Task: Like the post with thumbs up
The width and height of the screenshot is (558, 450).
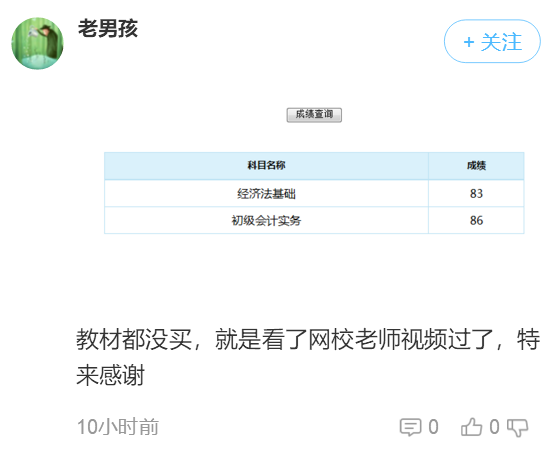Action: [x=472, y=427]
